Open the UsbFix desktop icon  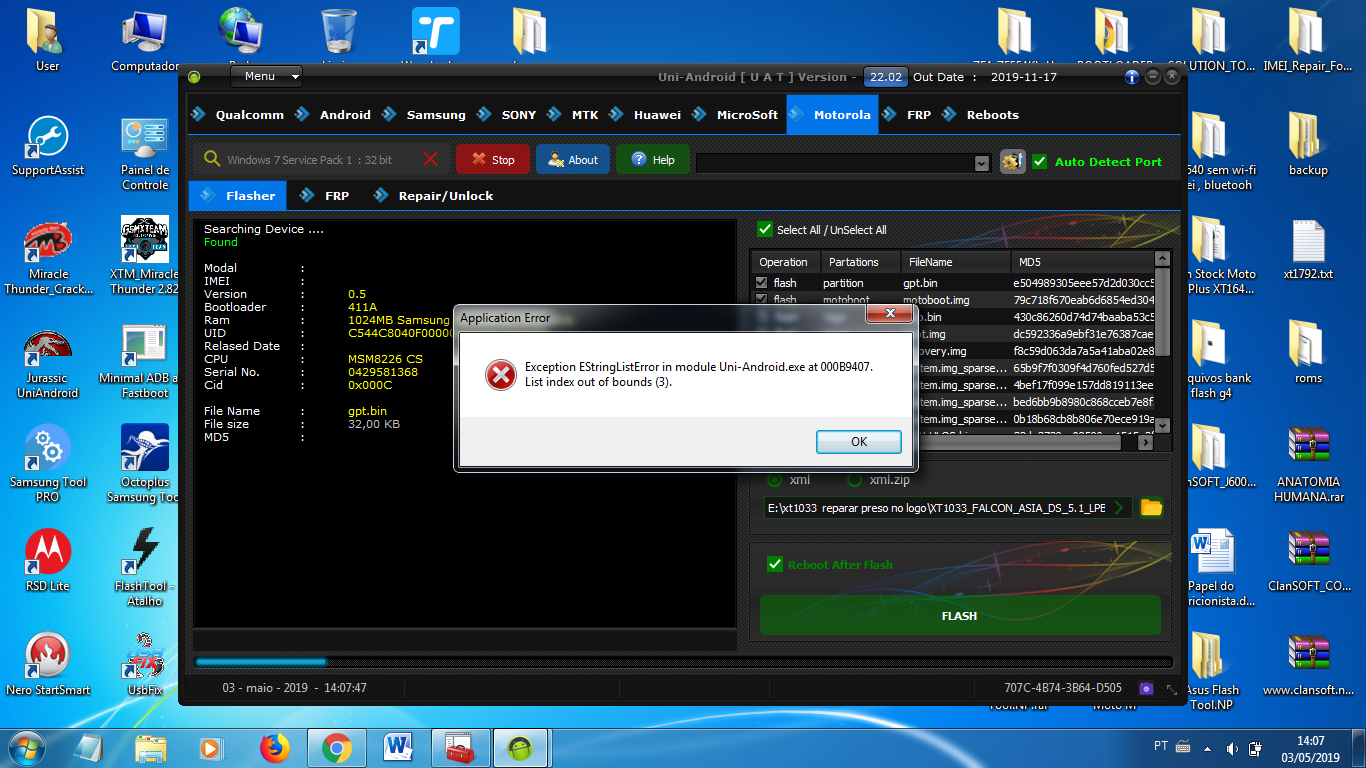pos(145,665)
